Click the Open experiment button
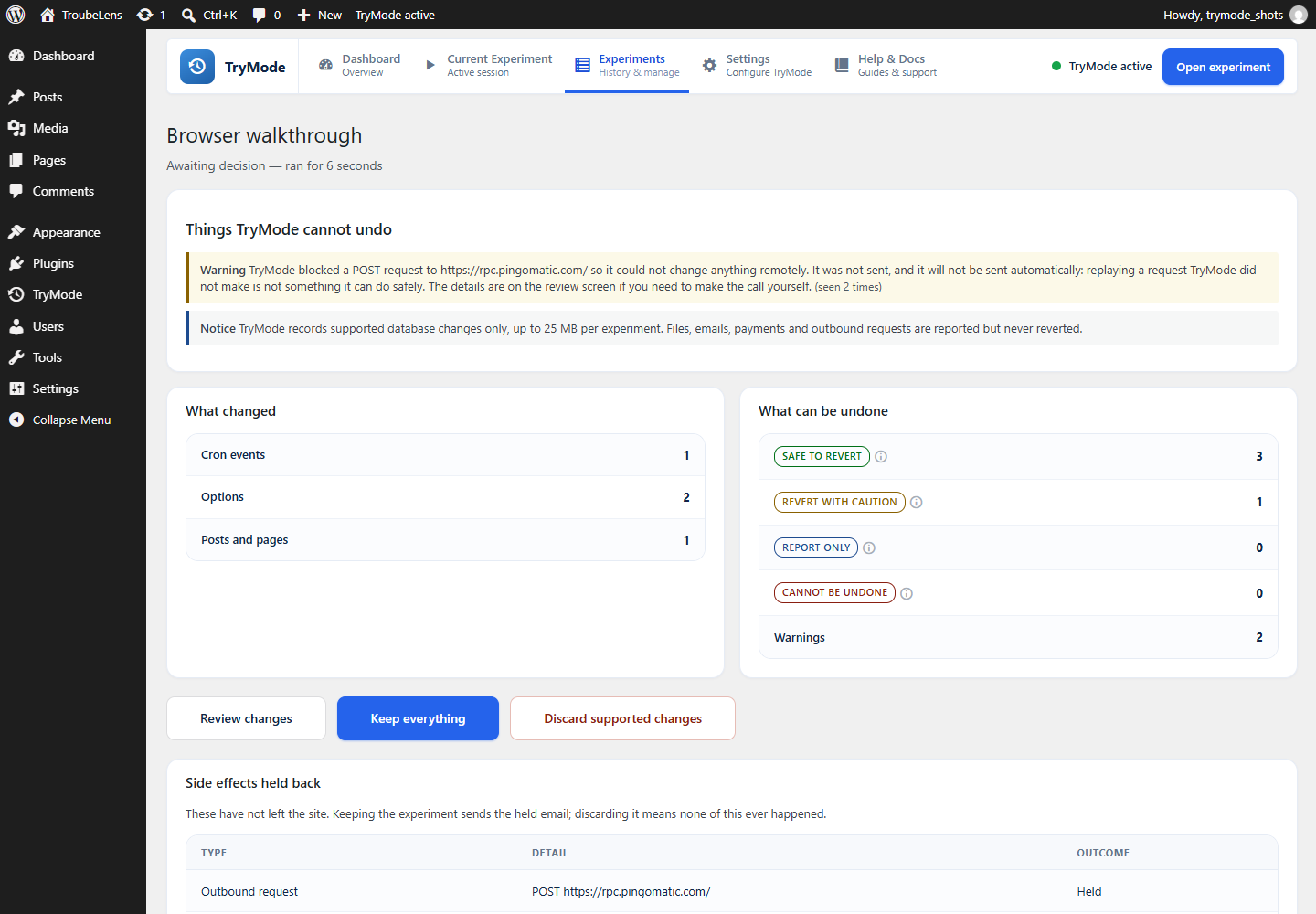Image resolution: width=1316 pixels, height=914 pixels. pyautogui.click(x=1223, y=67)
